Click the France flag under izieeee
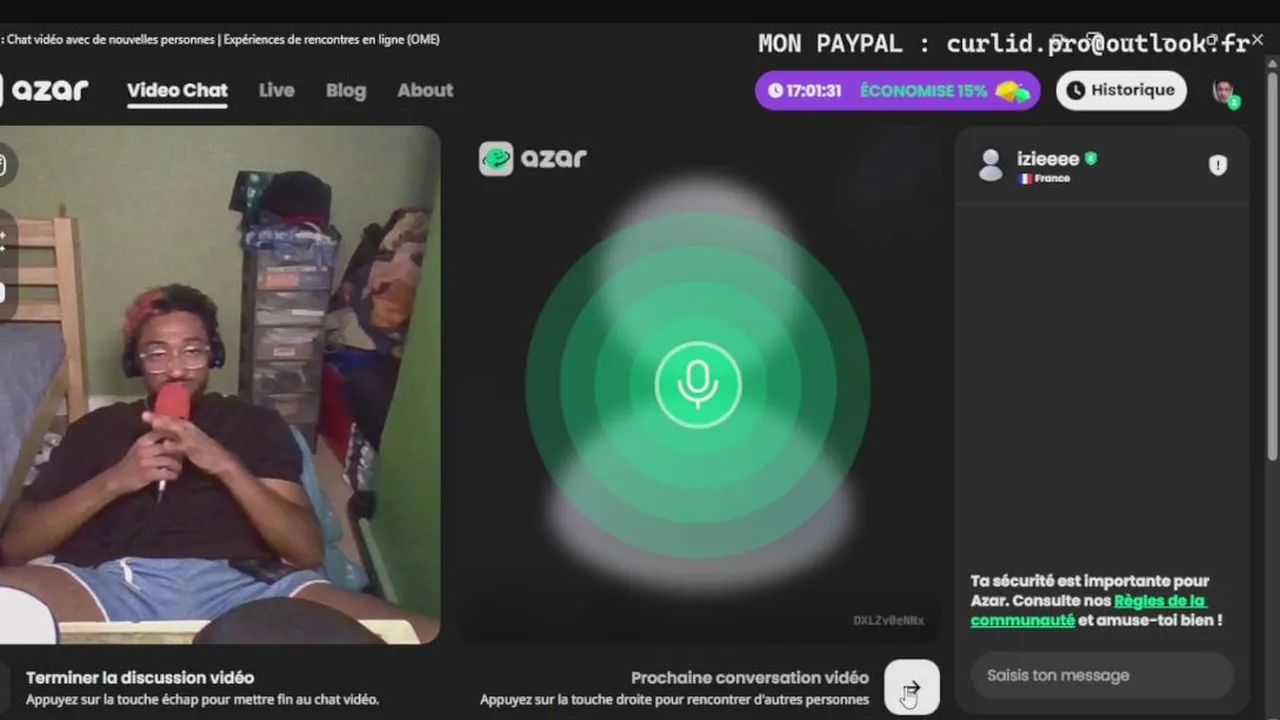The width and height of the screenshot is (1280, 720). click(x=1025, y=178)
